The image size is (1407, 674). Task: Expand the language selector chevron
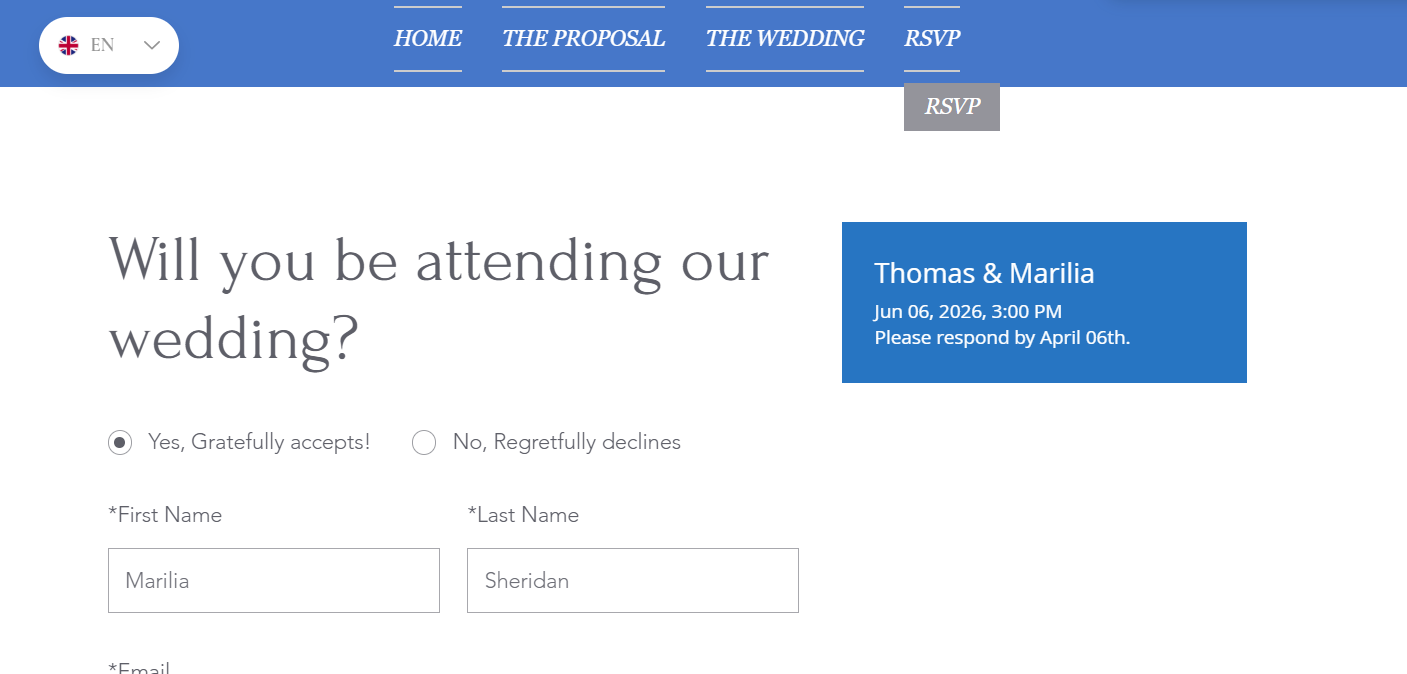coord(152,45)
